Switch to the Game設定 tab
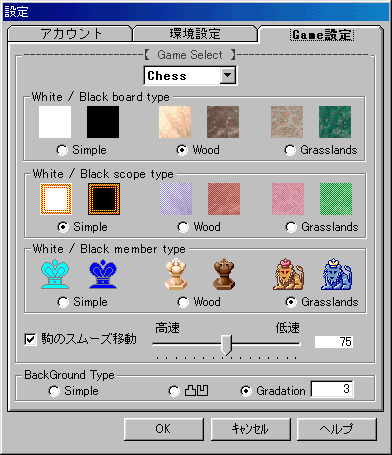The image size is (392, 455). tap(321, 35)
